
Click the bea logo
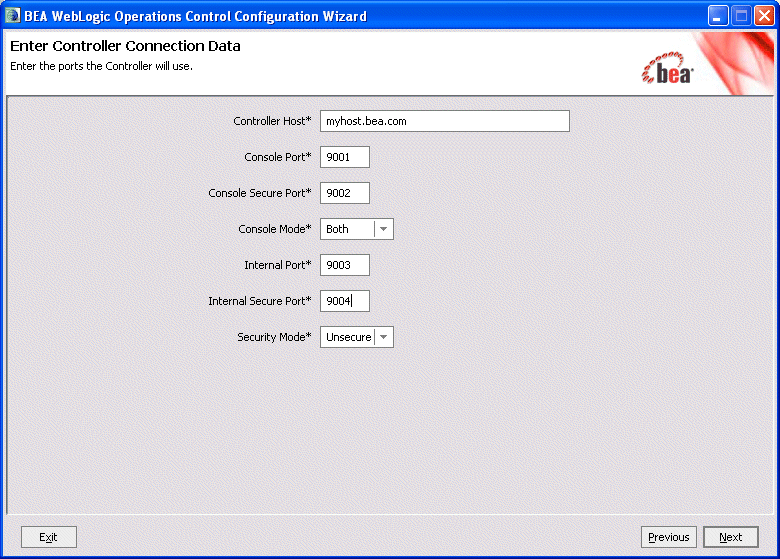click(668, 69)
